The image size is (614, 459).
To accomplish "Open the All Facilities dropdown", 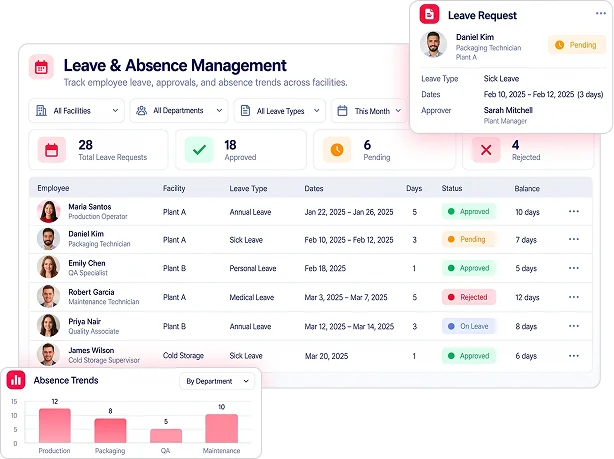I will click(x=76, y=111).
